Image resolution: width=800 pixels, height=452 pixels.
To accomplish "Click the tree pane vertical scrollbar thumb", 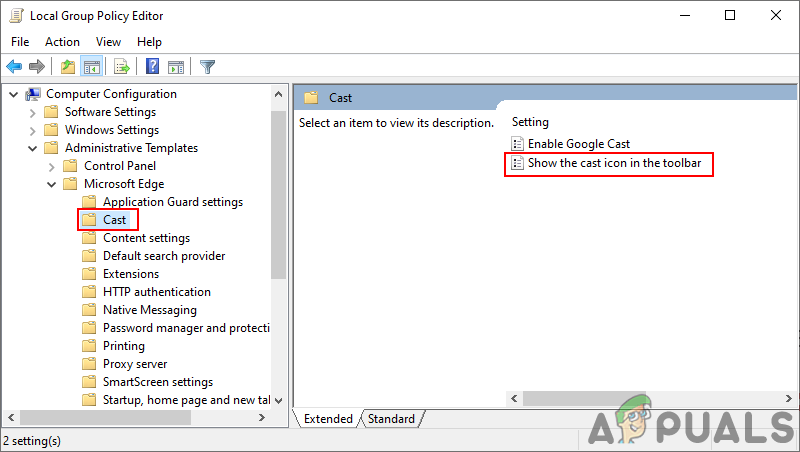I will (279, 194).
